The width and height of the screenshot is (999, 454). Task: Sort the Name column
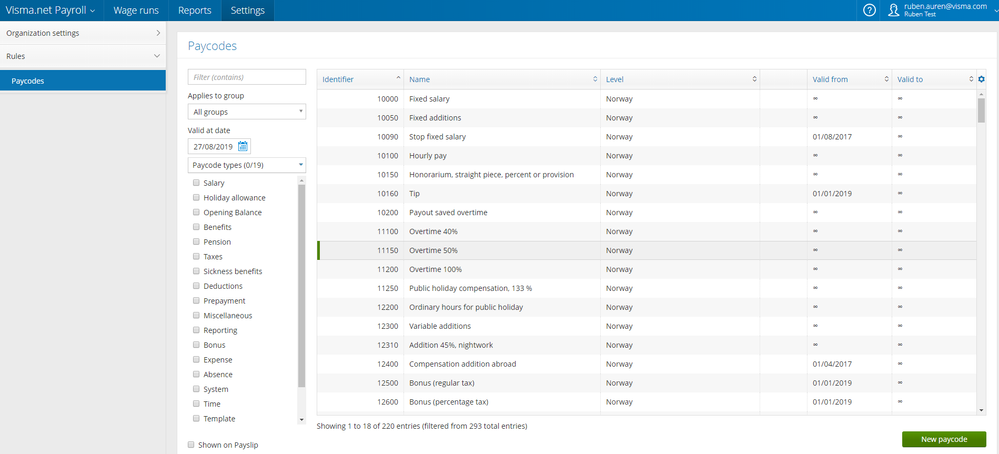coord(595,80)
